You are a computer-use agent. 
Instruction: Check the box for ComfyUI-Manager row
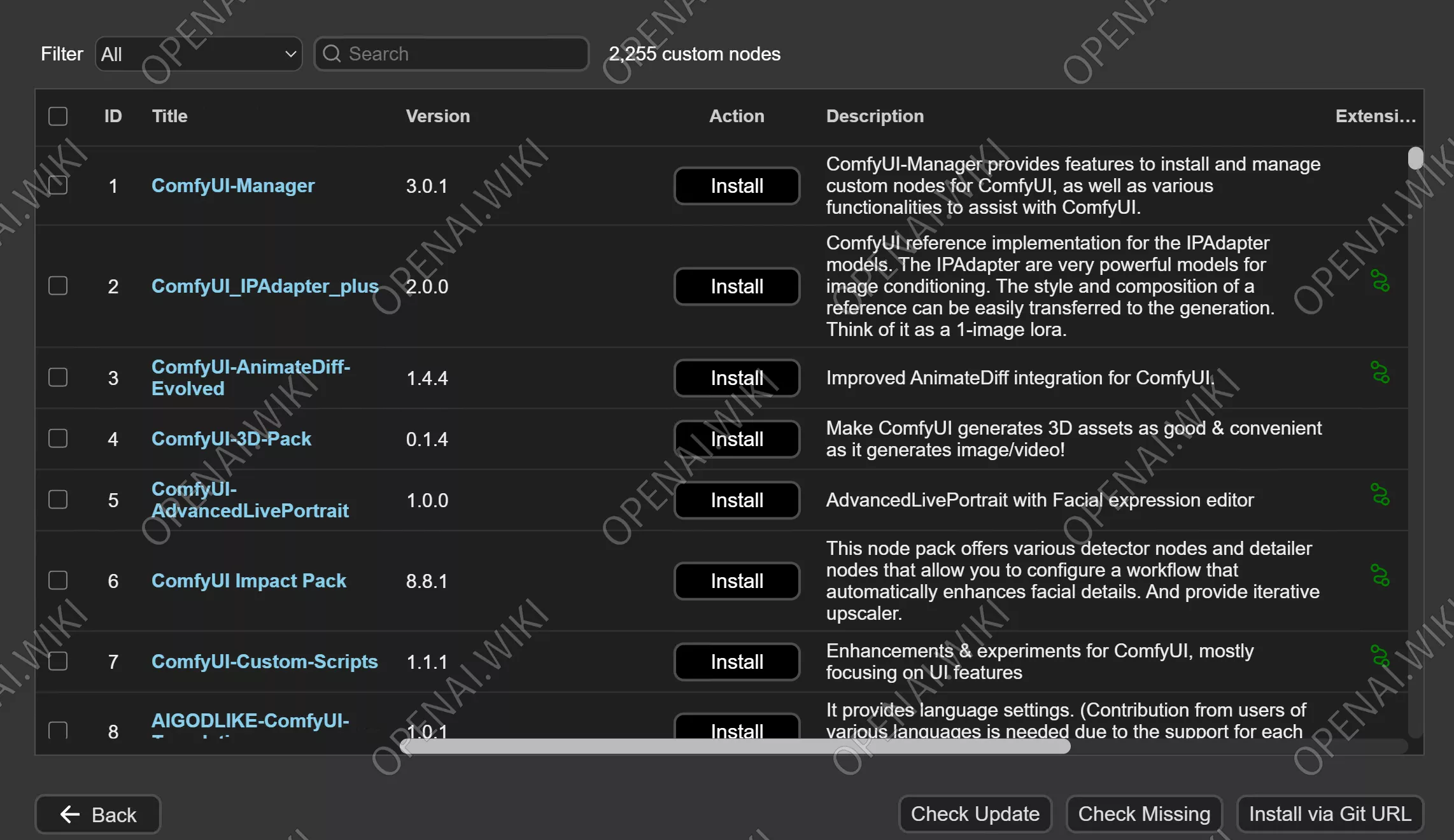coord(58,185)
